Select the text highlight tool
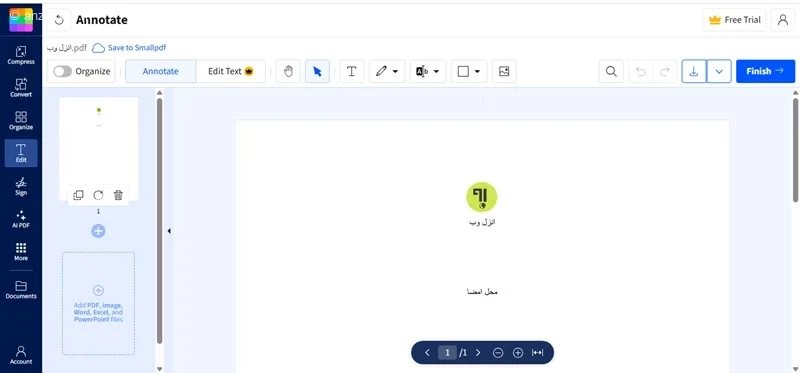The width and height of the screenshot is (800, 373). point(422,71)
